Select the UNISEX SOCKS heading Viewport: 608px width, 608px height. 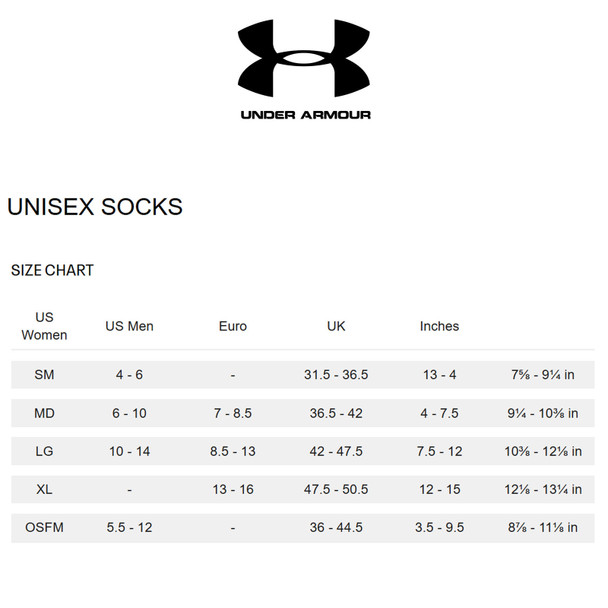(x=95, y=207)
